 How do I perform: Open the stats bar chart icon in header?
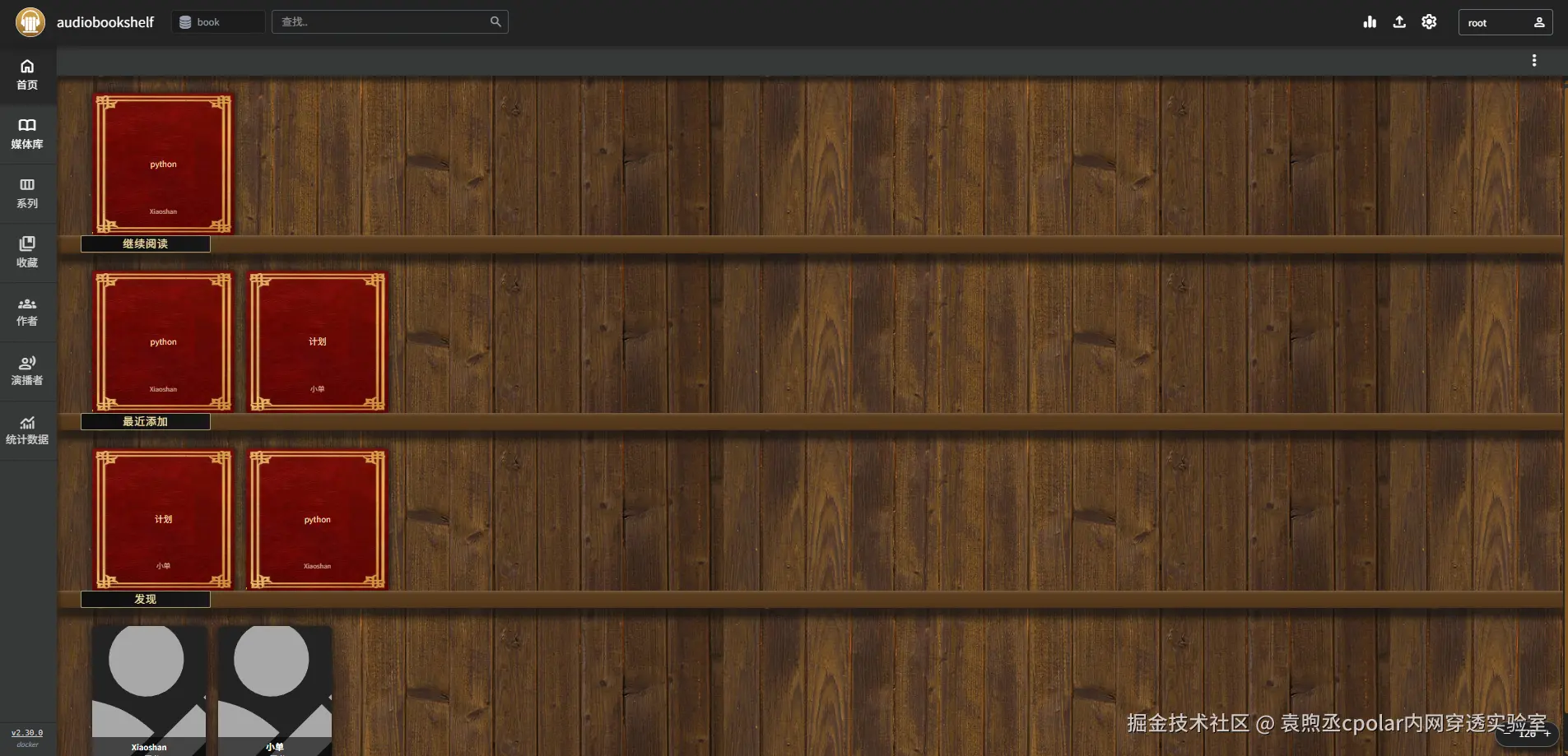[x=1370, y=22]
